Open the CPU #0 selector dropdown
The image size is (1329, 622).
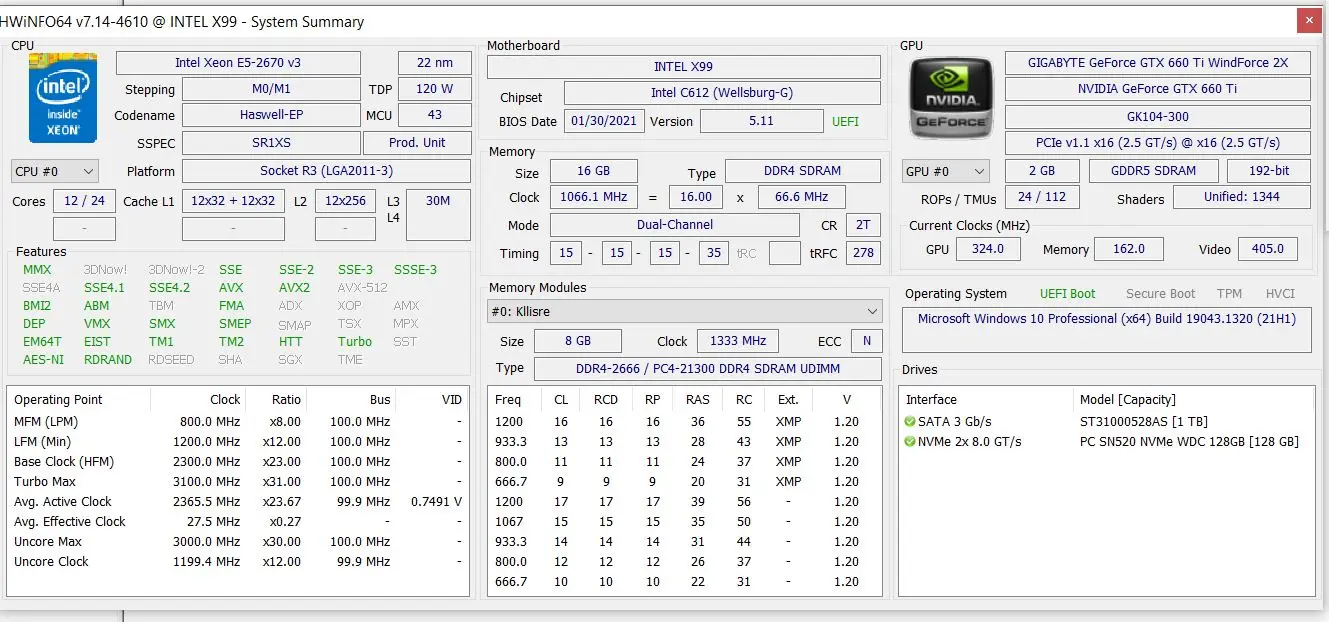pos(55,171)
